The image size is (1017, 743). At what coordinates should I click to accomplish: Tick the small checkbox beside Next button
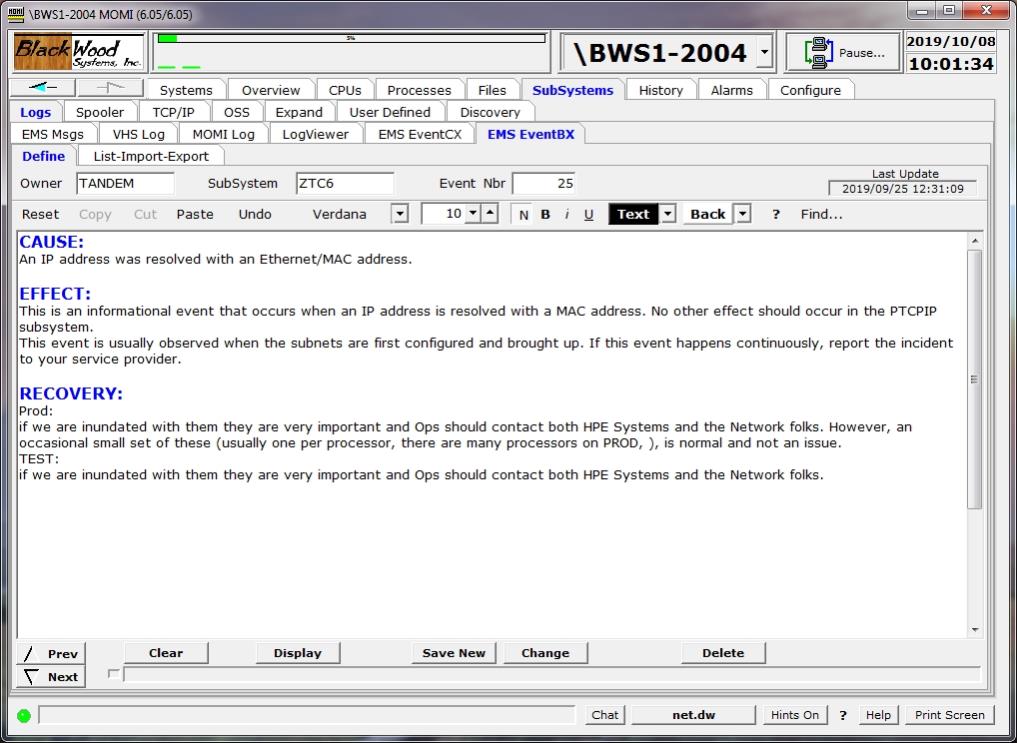pyautogui.click(x=113, y=674)
